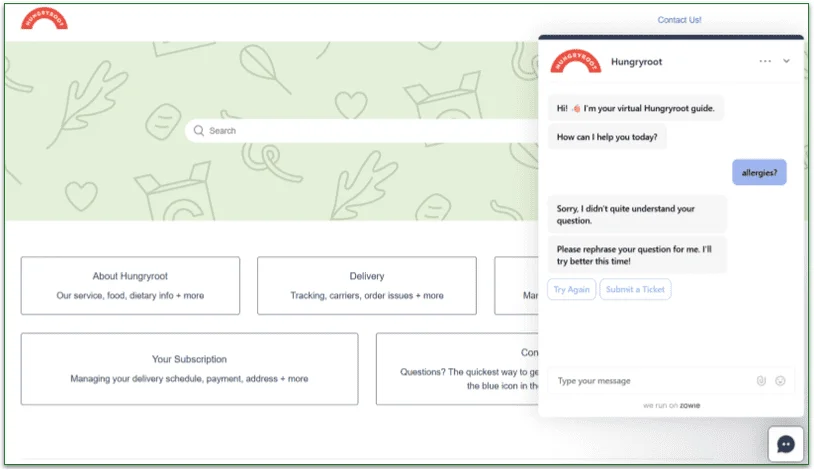Click the 'Sorry, I didn't quite understand' message
Viewport: 814px width, 470px height.
637,214
